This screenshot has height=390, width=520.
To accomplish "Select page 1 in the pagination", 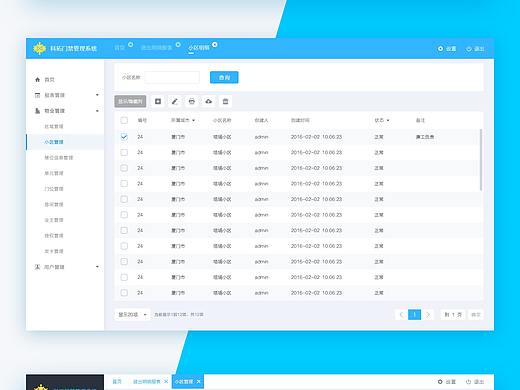I will pos(414,315).
